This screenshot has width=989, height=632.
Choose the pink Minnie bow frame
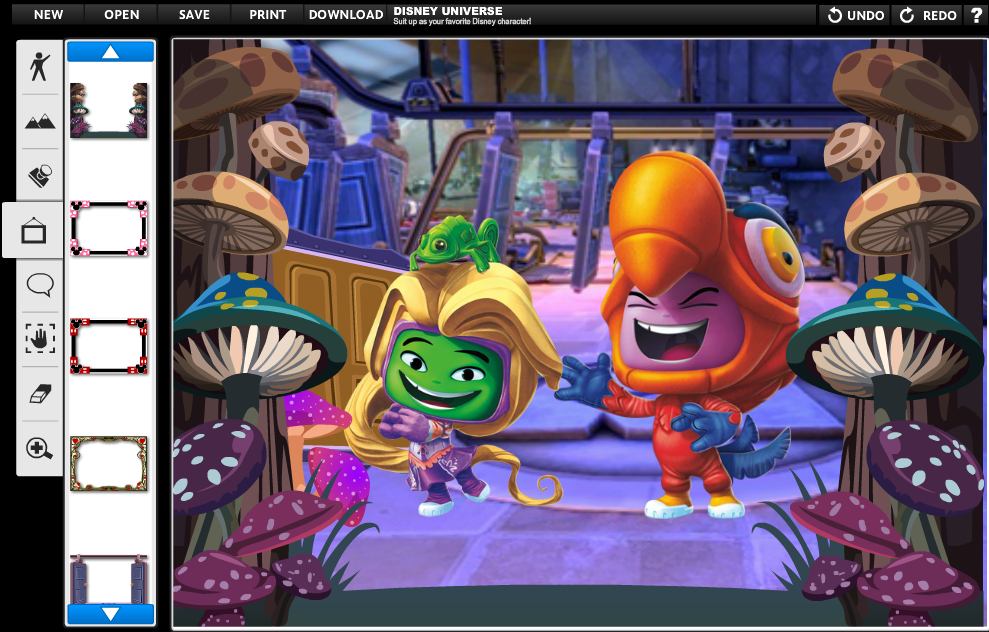tap(108, 228)
